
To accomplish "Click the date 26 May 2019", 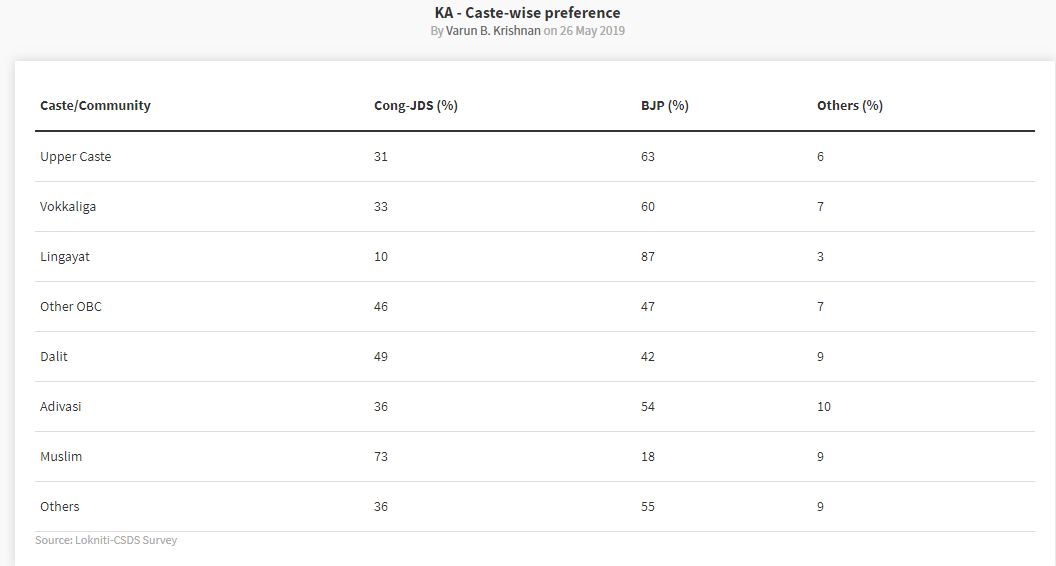I will [x=592, y=31].
